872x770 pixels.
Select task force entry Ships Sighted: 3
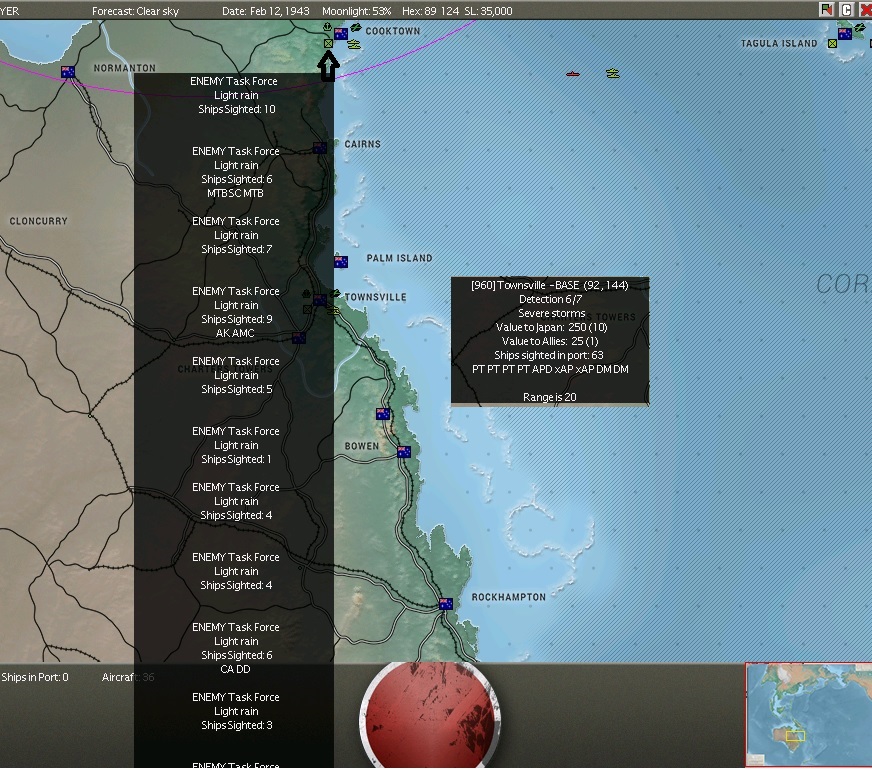234,711
